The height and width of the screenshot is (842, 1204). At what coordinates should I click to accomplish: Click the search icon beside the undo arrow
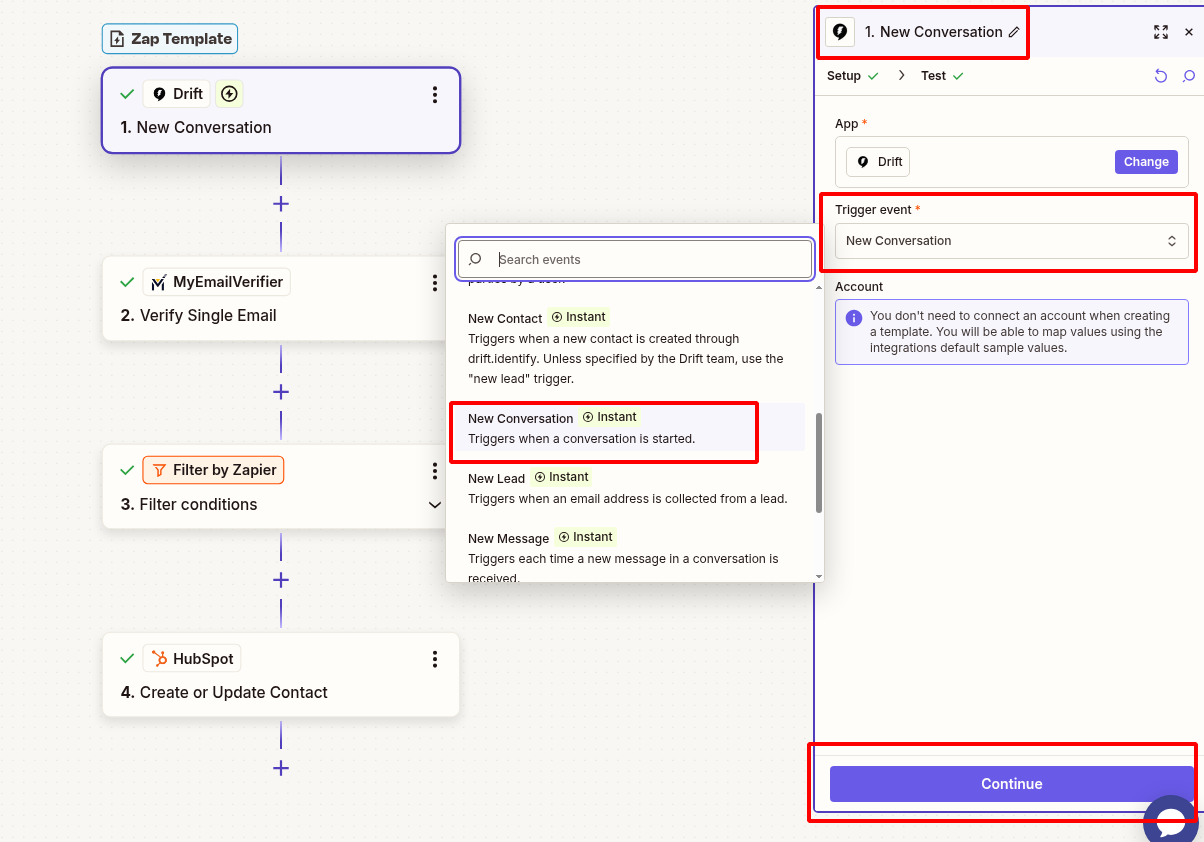(x=1188, y=76)
